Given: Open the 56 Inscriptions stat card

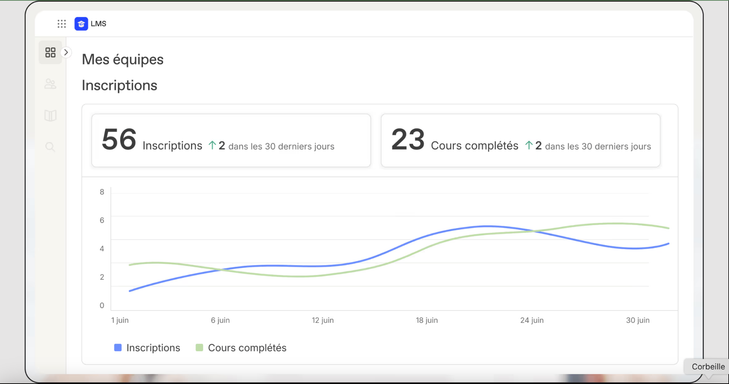Looking at the screenshot, I should pos(231,140).
